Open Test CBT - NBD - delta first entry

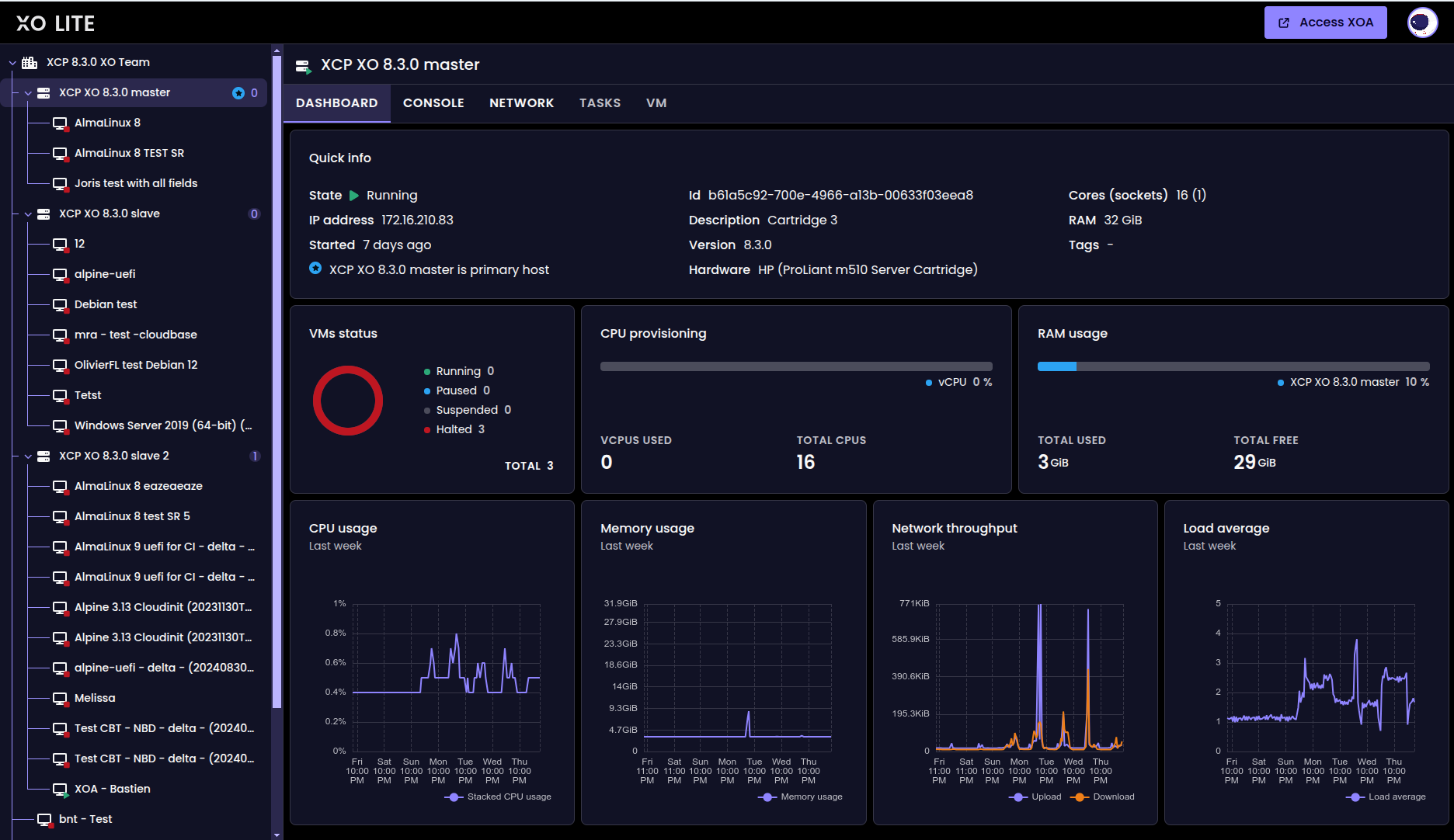[x=165, y=728]
